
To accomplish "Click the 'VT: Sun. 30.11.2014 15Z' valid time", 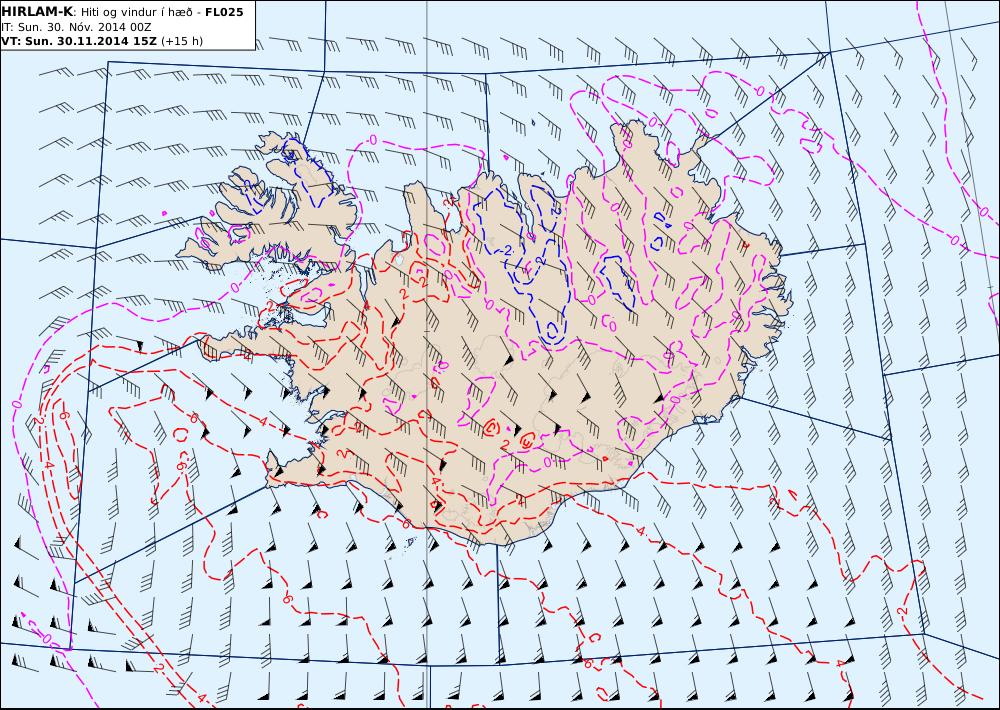I will [79, 41].
